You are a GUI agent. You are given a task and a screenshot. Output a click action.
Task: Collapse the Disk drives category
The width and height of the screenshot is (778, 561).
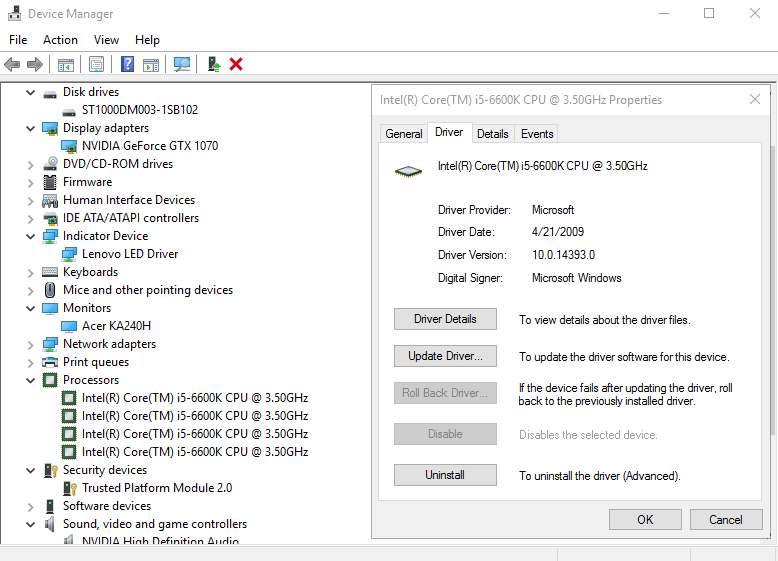click(x=31, y=92)
